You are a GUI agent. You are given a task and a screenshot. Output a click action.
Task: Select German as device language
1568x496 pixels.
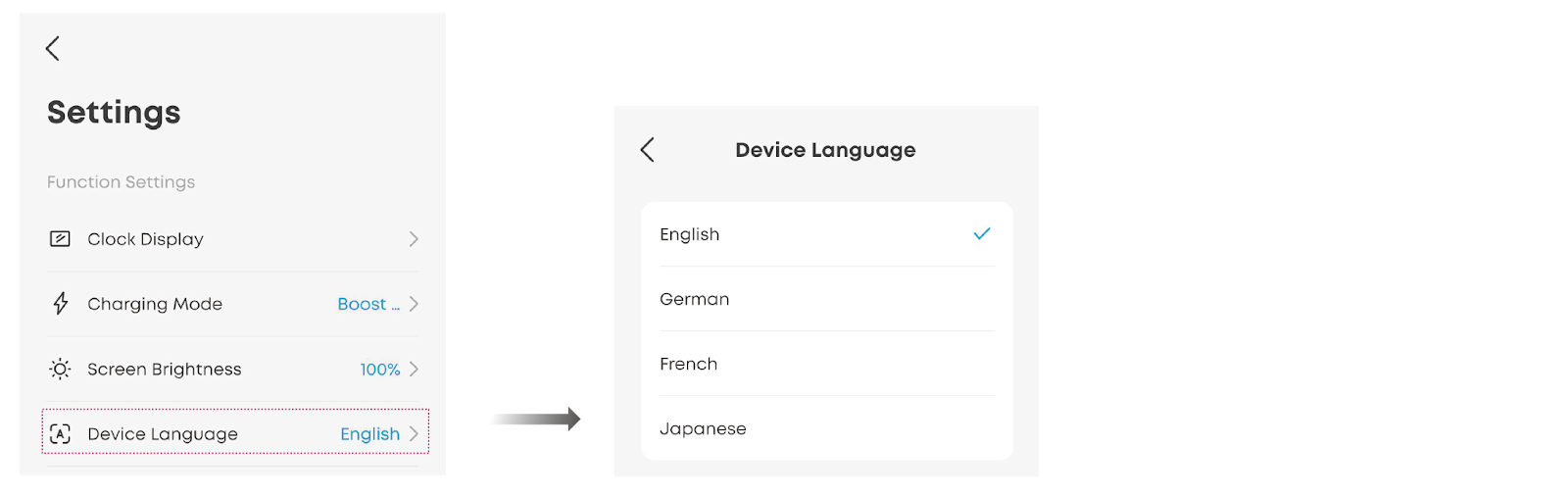coord(695,299)
